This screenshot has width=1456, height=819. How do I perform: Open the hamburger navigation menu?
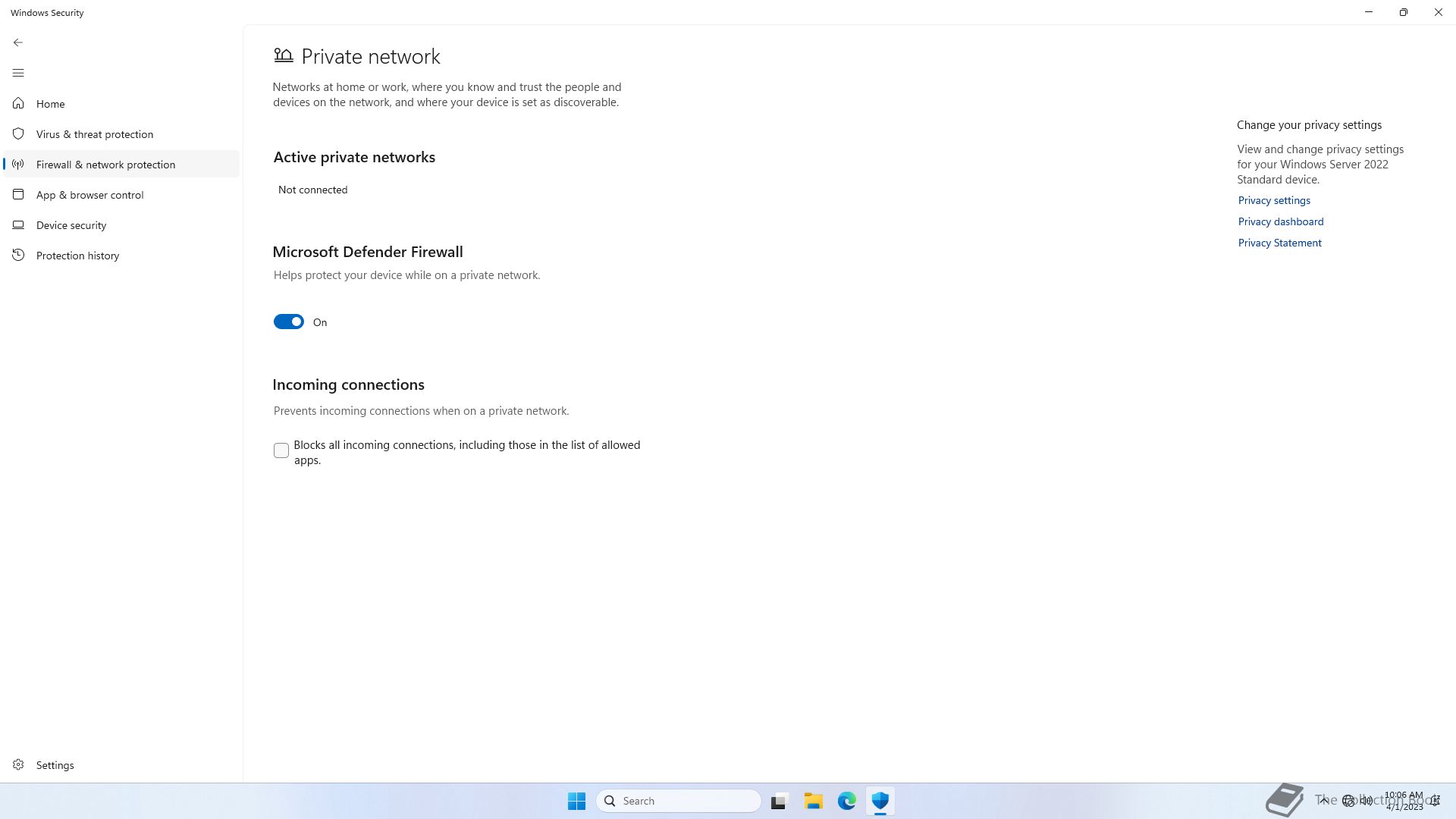(18, 73)
